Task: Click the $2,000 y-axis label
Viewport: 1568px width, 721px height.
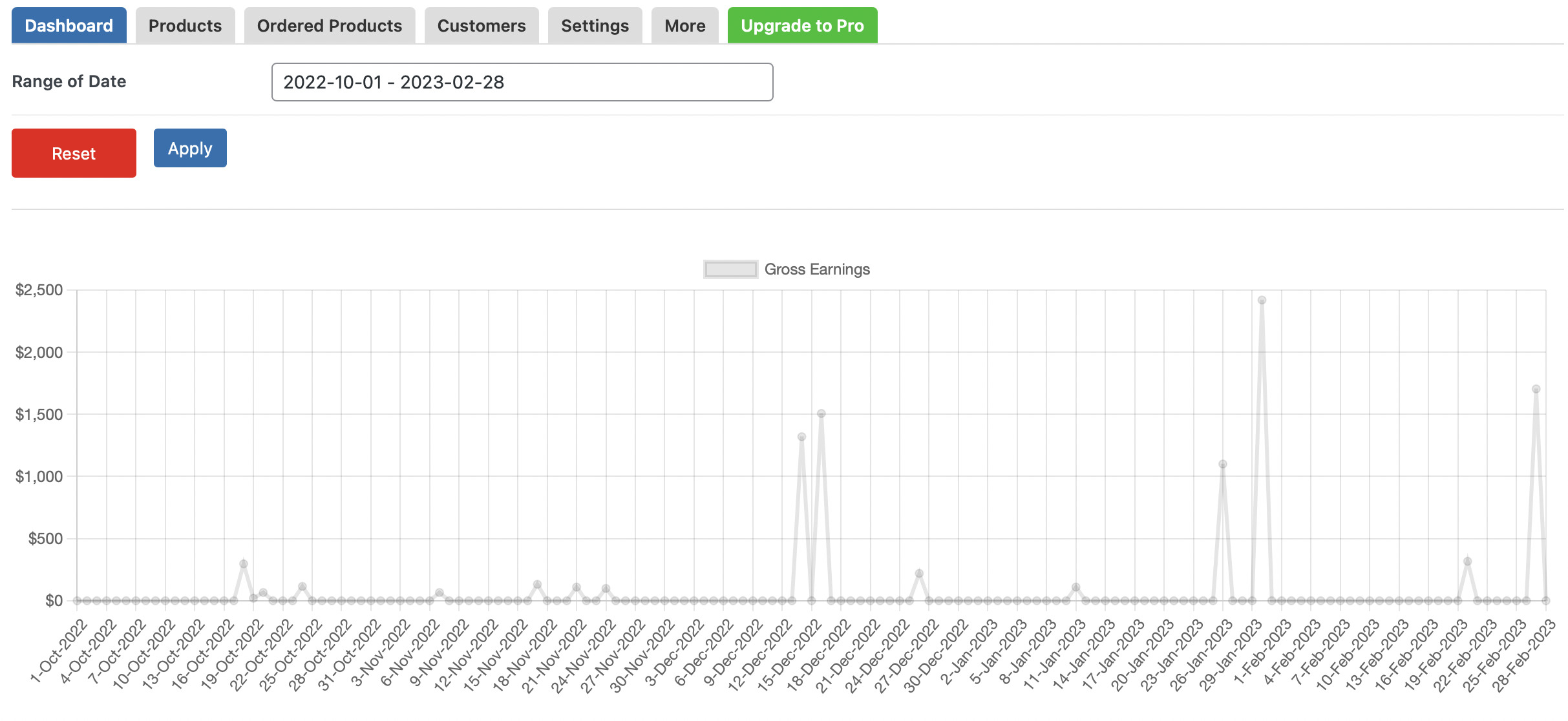Action: (x=39, y=352)
